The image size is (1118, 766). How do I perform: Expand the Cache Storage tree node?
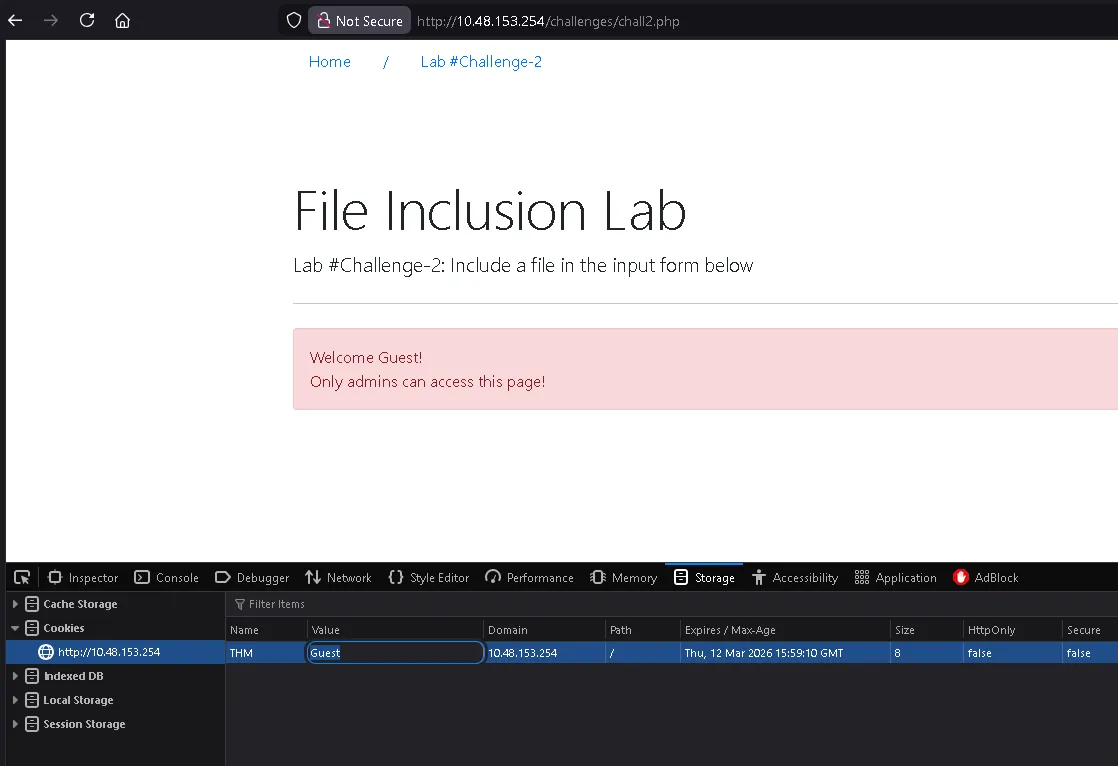(x=15, y=604)
